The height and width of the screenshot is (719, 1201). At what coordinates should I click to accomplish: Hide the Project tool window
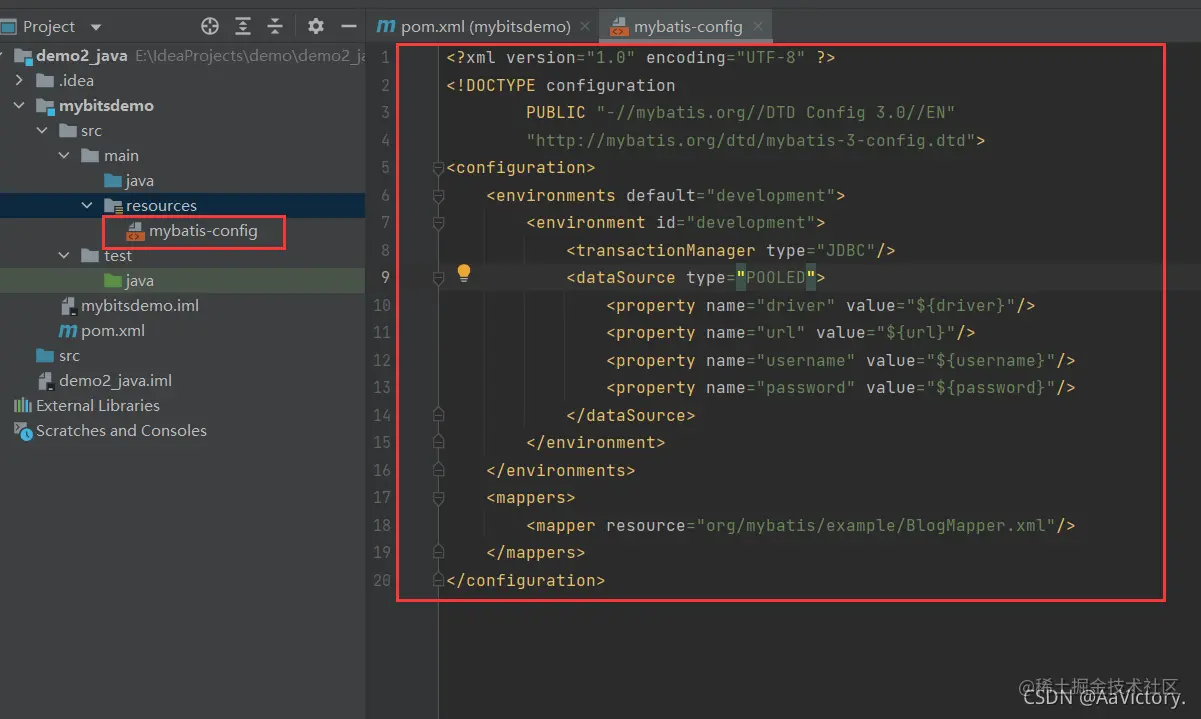(348, 26)
